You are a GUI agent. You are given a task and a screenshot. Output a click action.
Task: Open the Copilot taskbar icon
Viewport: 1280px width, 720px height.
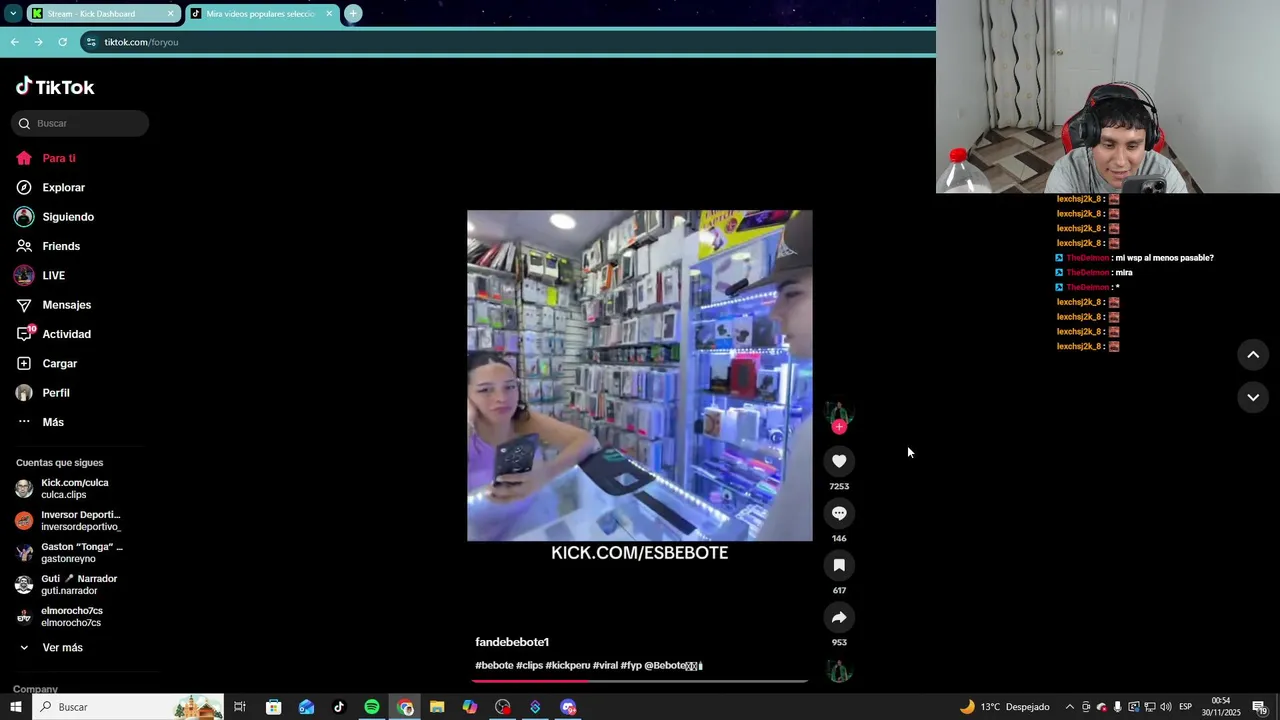[470, 707]
